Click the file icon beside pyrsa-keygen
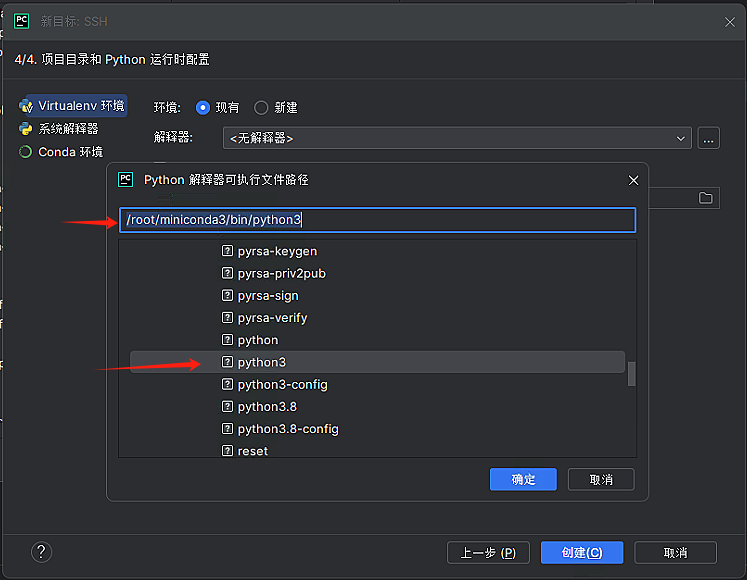Image resolution: width=747 pixels, height=580 pixels. [x=227, y=251]
